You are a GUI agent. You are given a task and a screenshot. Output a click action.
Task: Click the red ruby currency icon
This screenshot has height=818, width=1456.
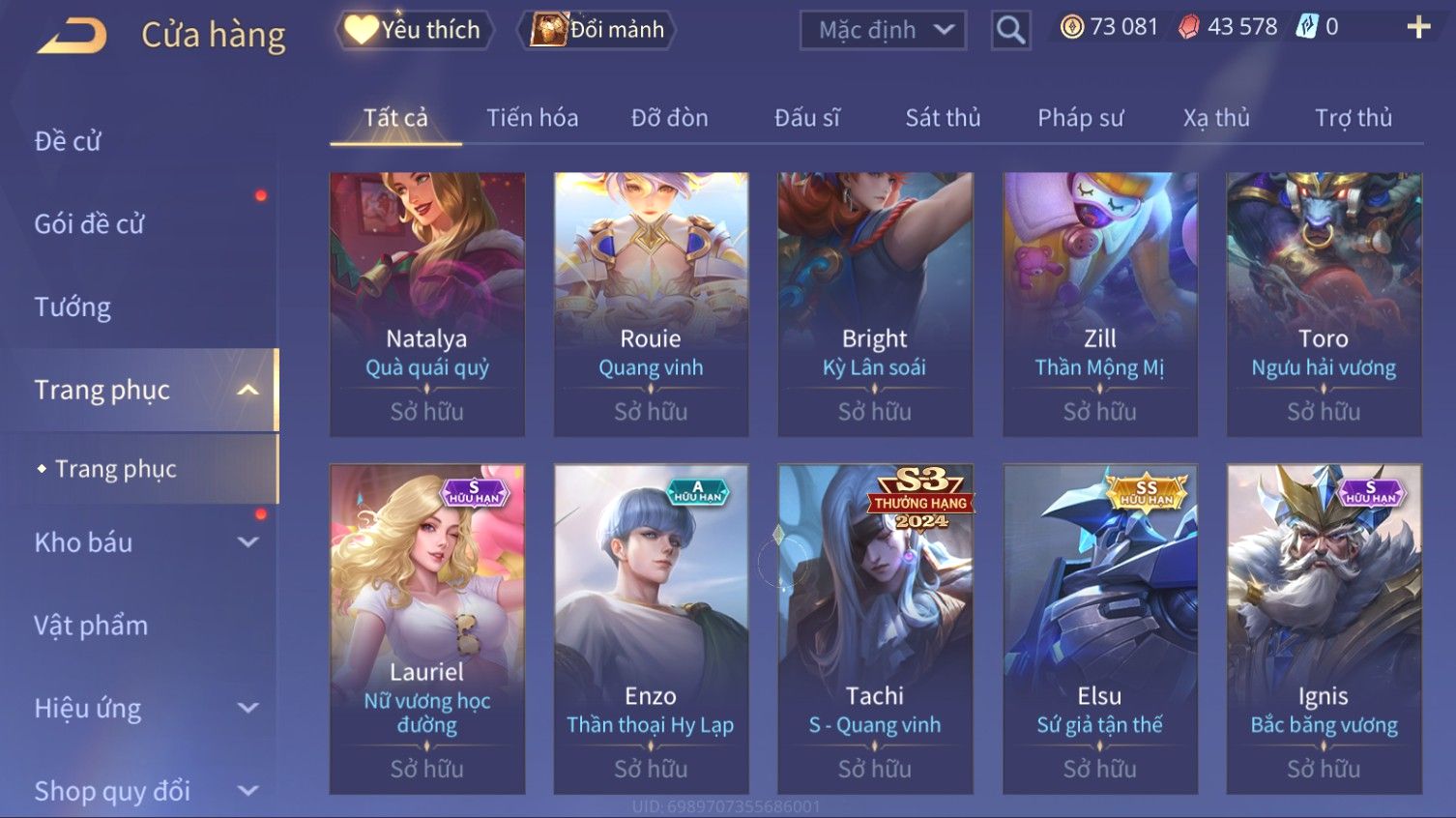coord(1188,27)
